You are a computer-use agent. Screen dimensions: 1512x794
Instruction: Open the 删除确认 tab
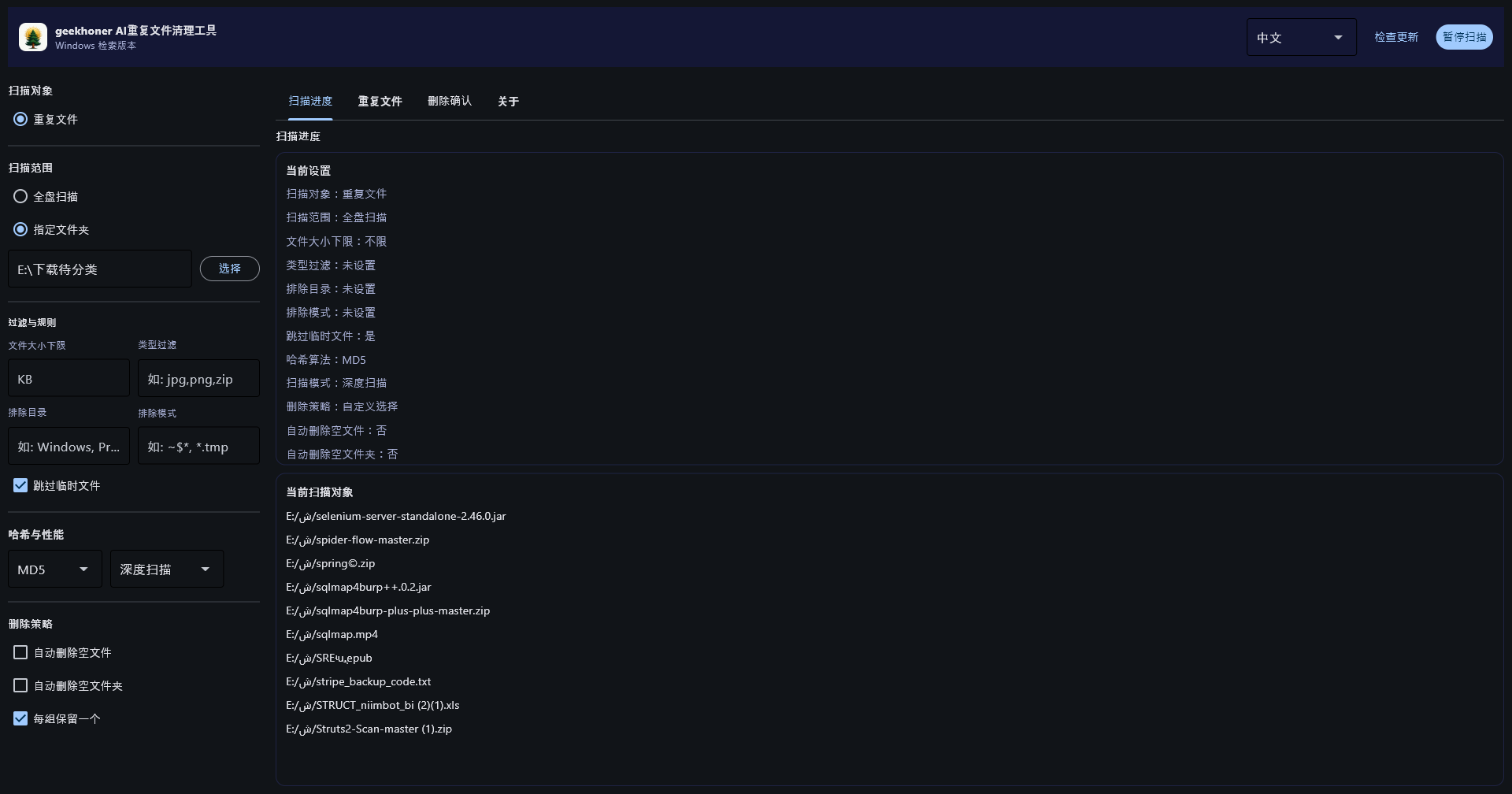click(449, 102)
